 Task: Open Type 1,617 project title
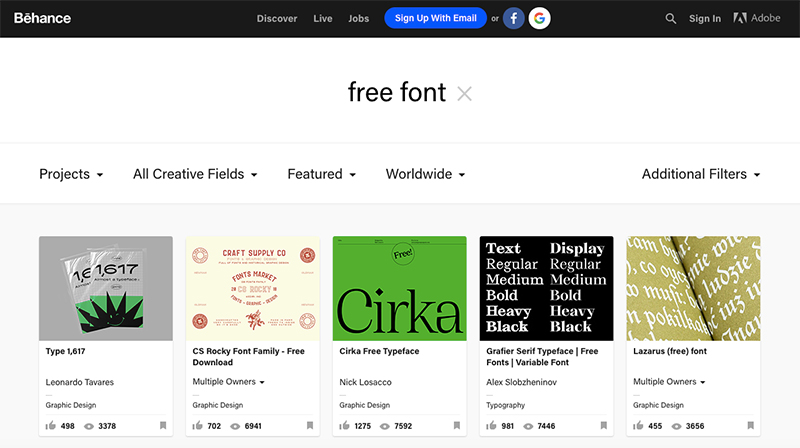(x=65, y=351)
